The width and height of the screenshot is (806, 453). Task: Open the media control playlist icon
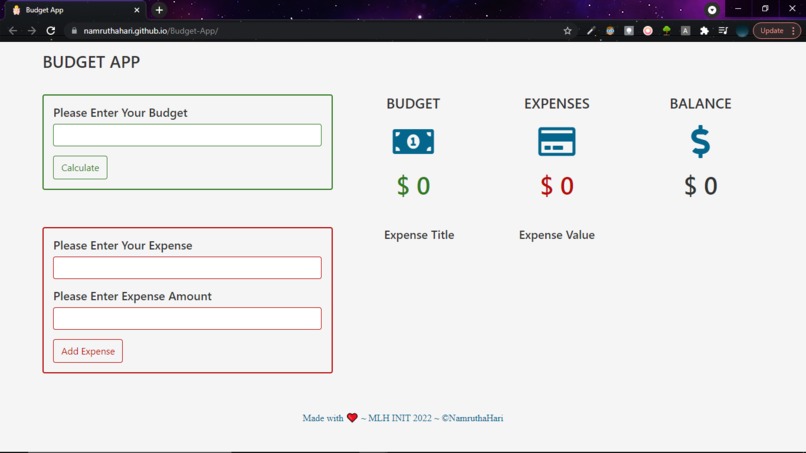[x=723, y=31]
